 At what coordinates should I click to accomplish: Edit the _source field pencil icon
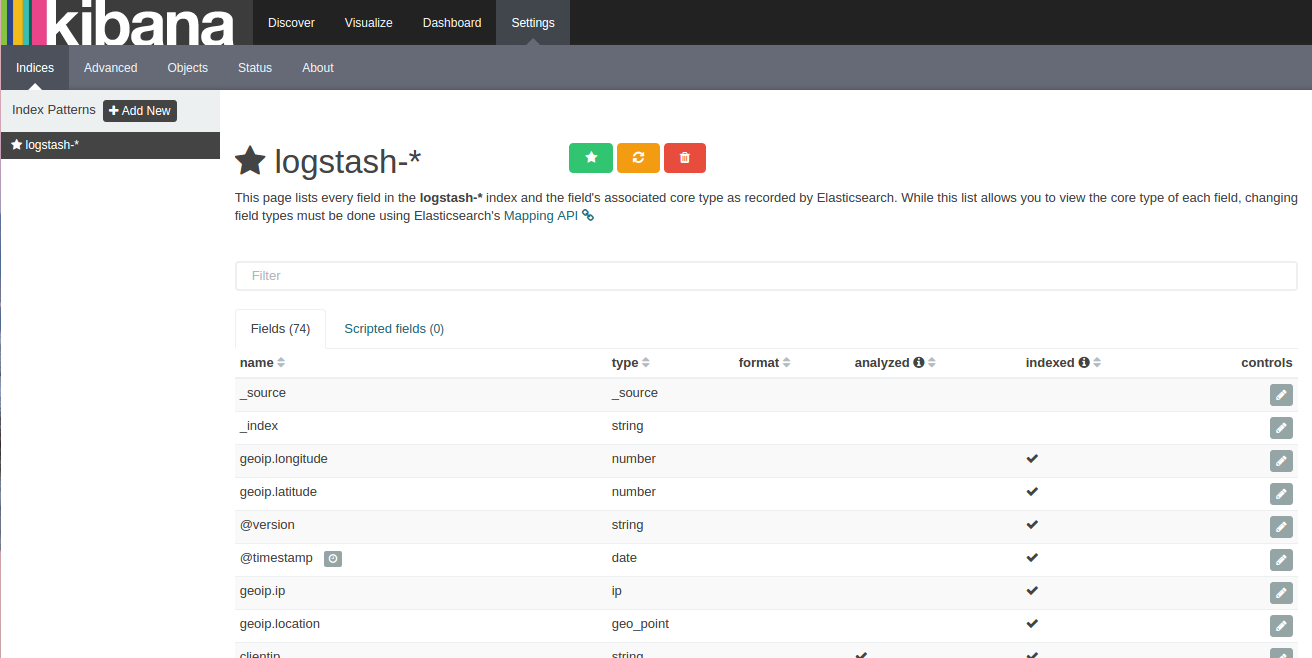[1281, 395]
